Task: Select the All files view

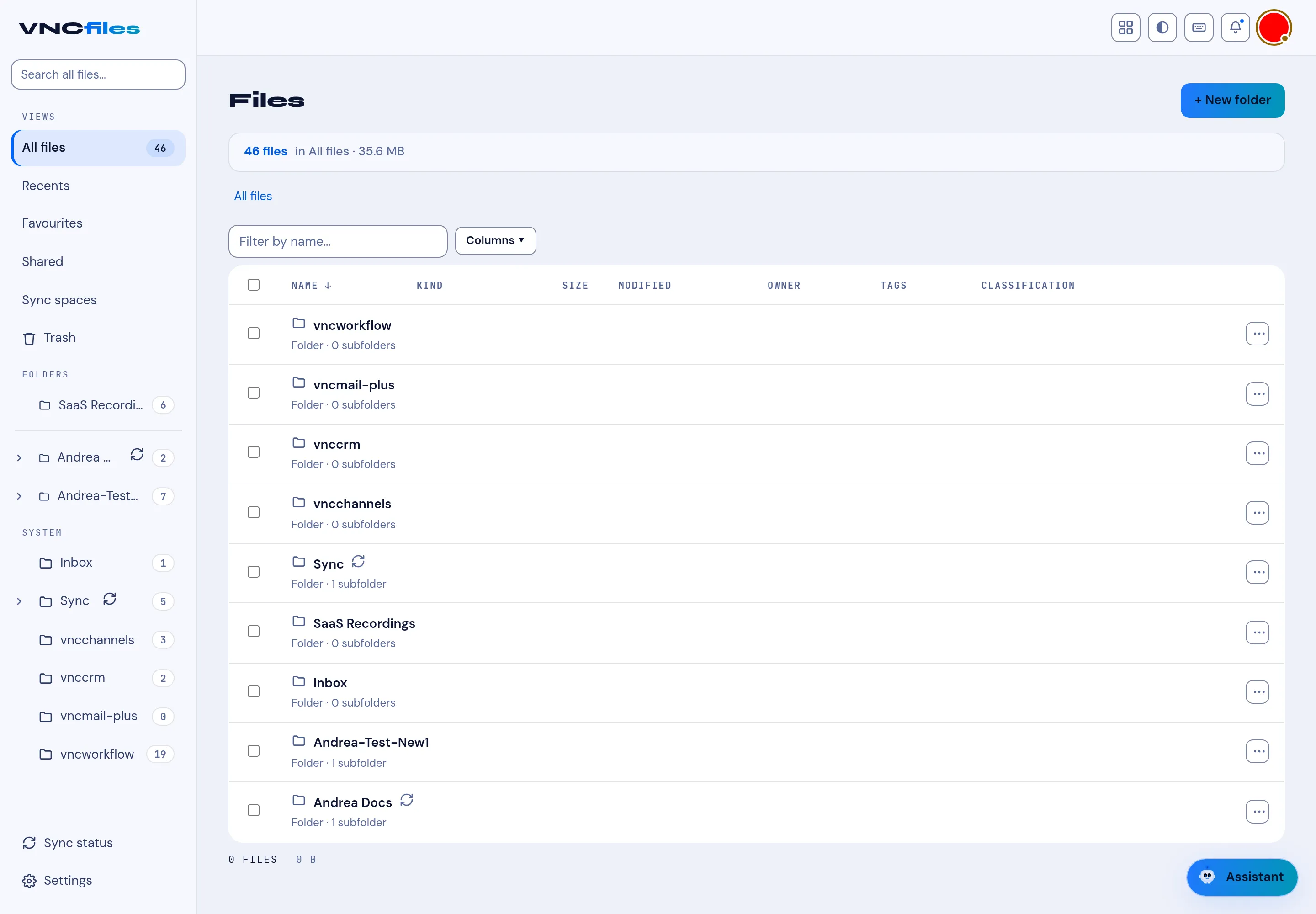Action: click(x=98, y=148)
